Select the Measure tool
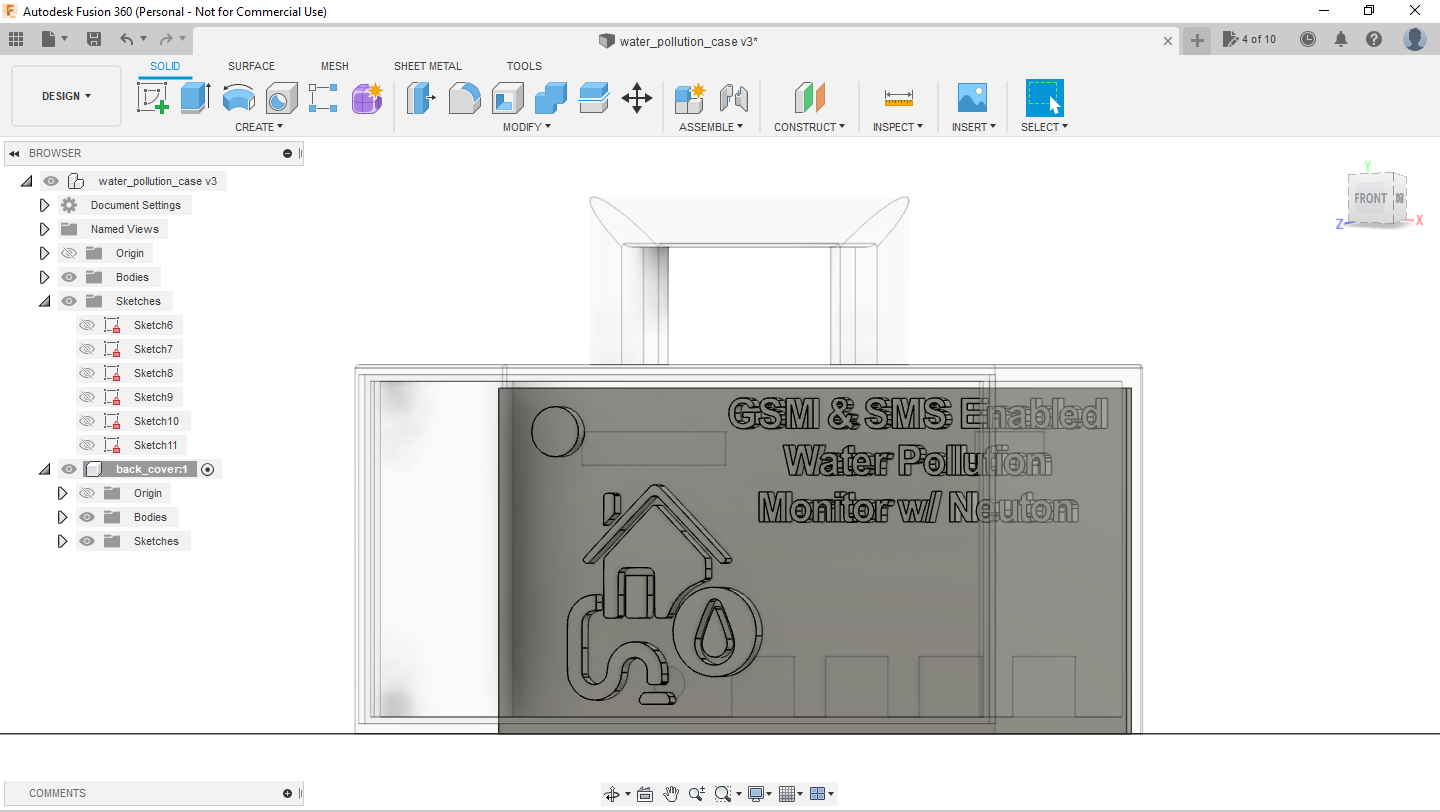Screen dimensions: 1440x812 click(899, 98)
